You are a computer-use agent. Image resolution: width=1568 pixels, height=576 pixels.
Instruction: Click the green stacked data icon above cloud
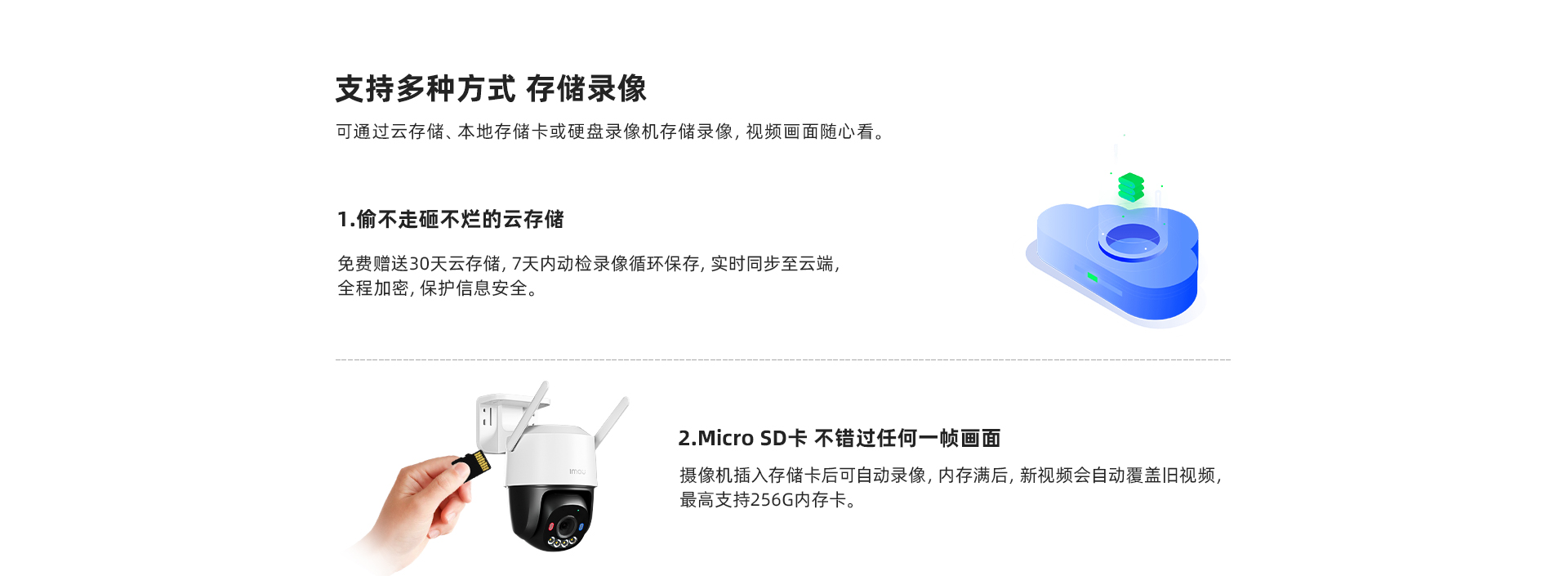(x=1131, y=187)
